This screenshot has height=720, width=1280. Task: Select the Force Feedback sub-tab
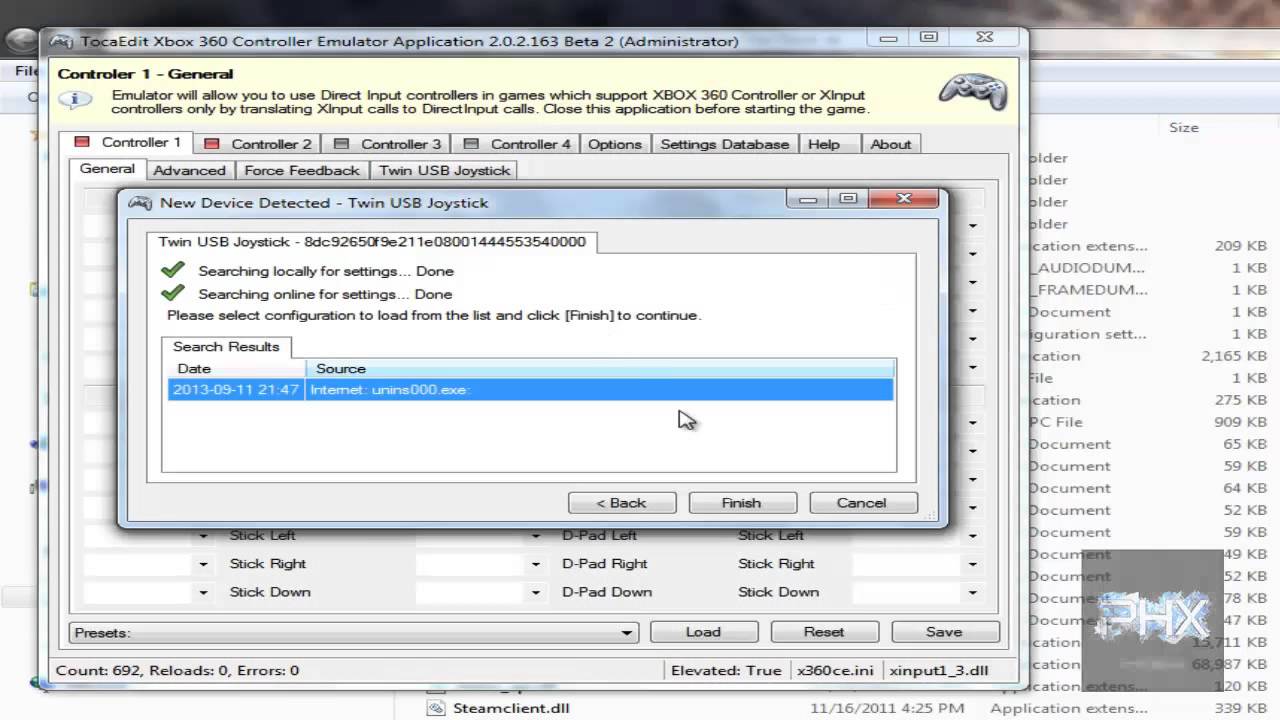pos(302,170)
